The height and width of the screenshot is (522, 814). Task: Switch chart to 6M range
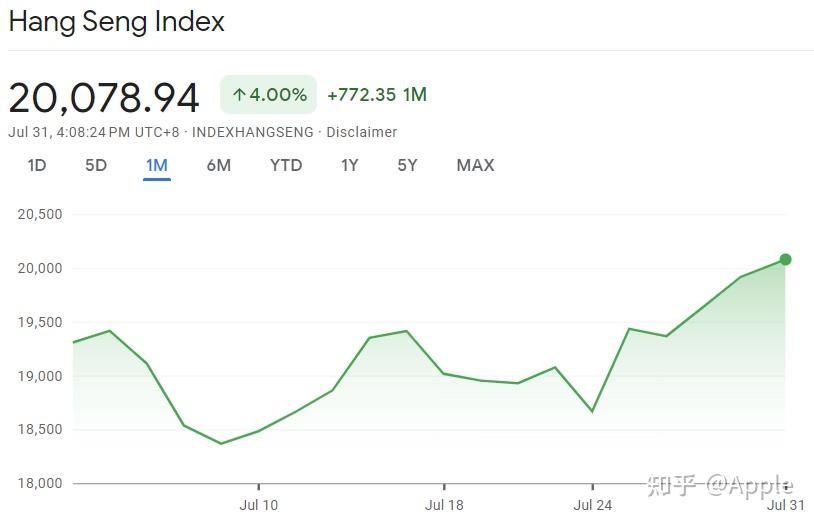(x=218, y=165)
